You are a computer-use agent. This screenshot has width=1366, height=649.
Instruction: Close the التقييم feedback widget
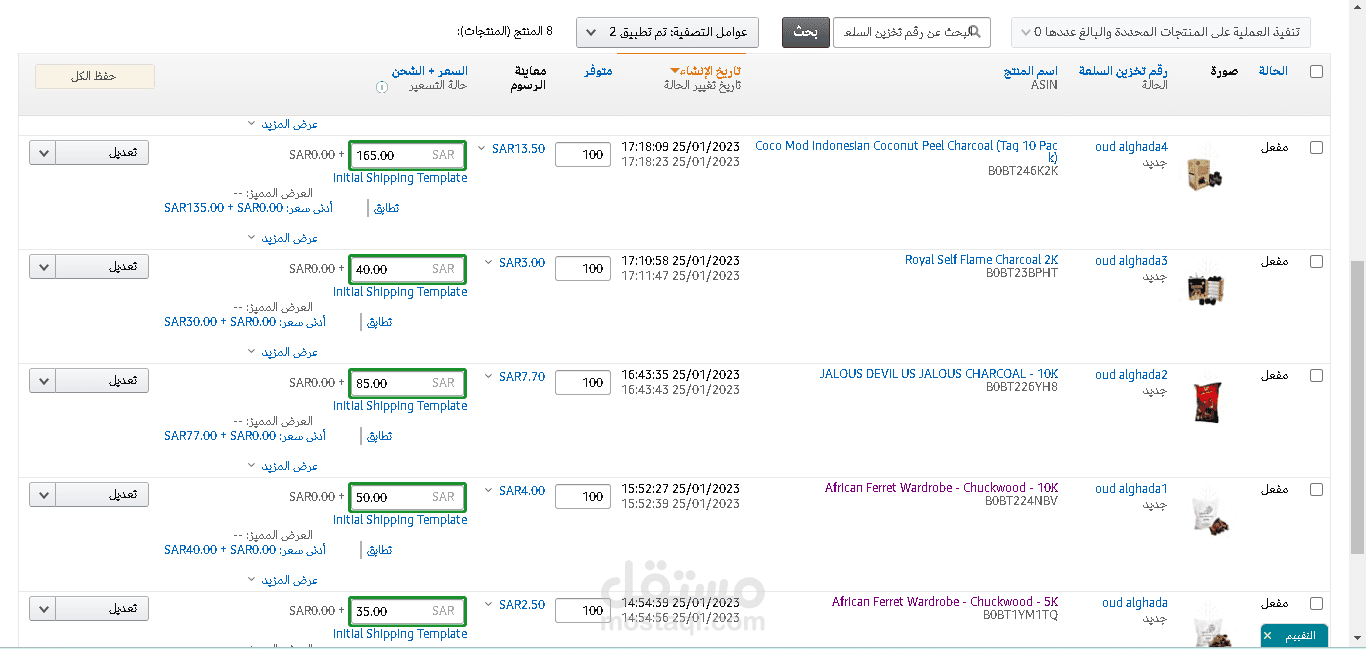pyautogui.click(x=1268, y=636)
